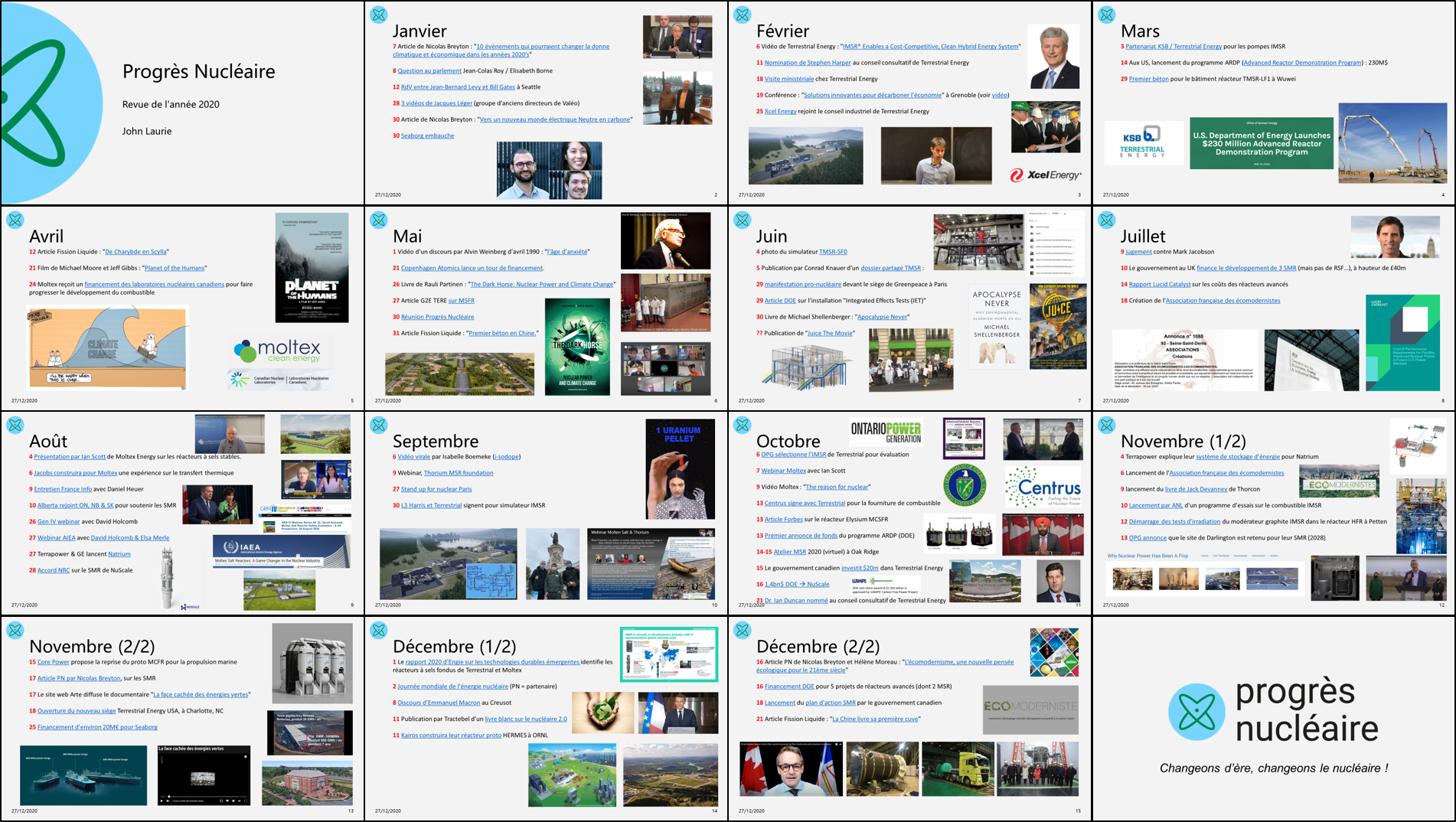Click the slogan 'Changeons d'ère, changeons le nucléaire !'
The image size is (1456, 822).
(x=1274, y=768)
